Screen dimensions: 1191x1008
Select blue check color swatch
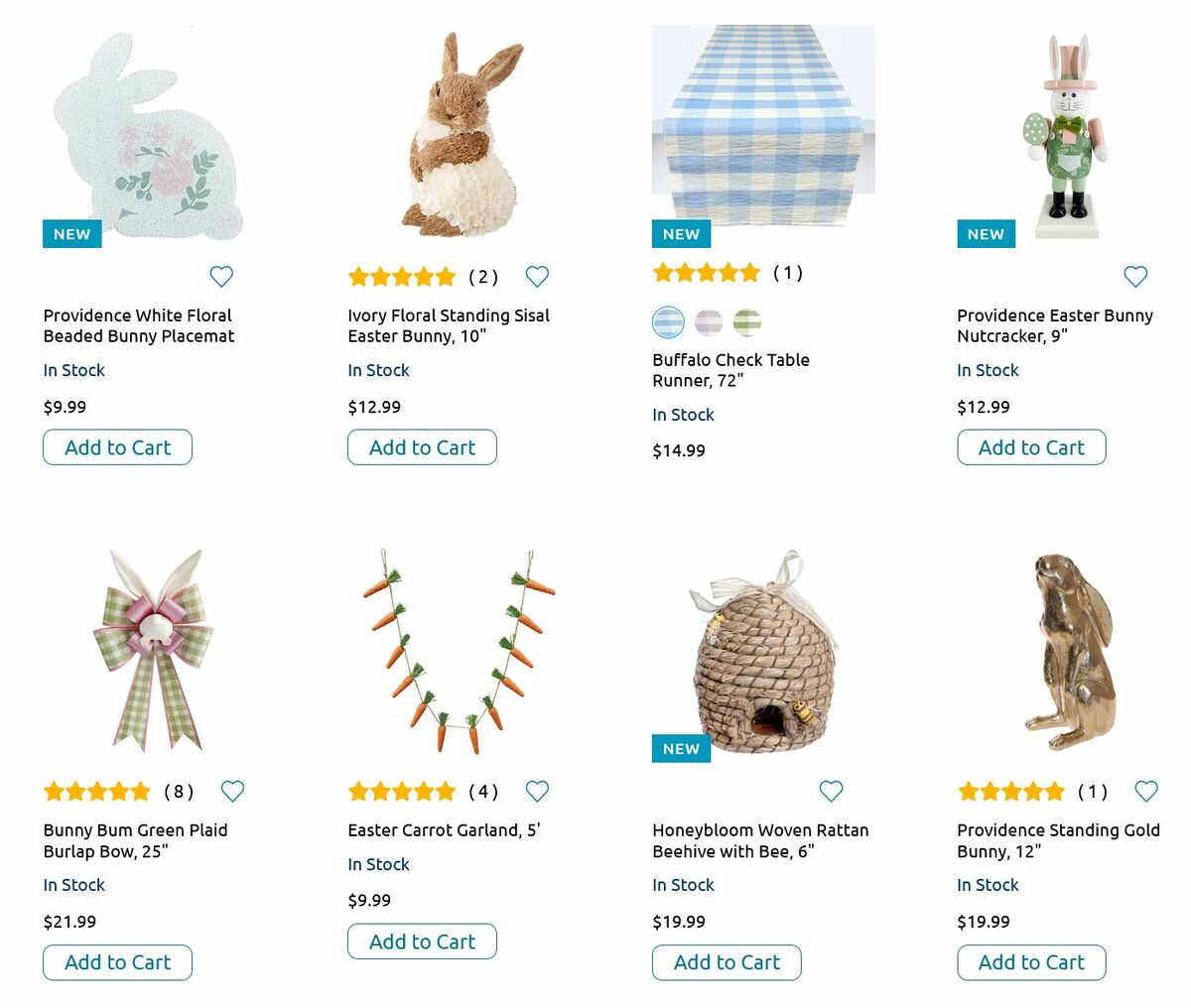[x=668, y=321]
